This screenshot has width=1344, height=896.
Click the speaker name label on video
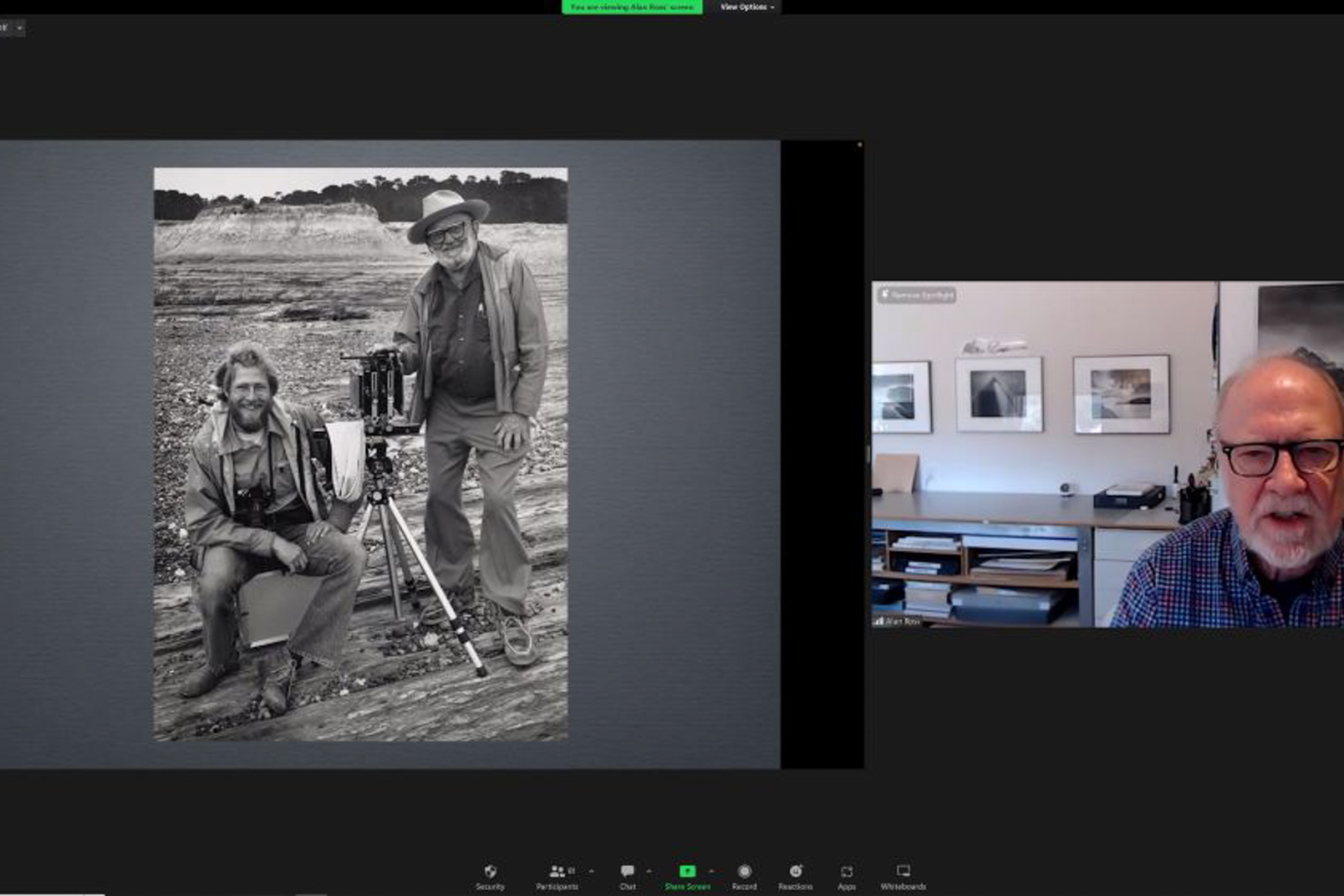pyautogui.click(x=903, y=620)
